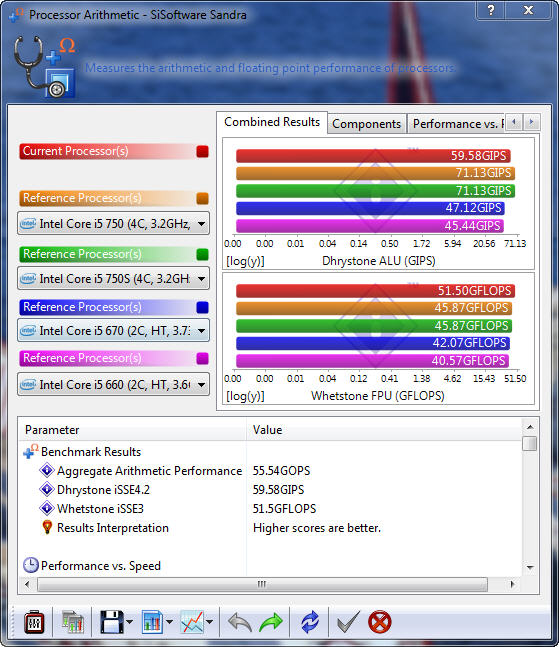Viewport: 559px width, 647px height.
Task: Select the Performance vs. Speed heading row
Action: 270,565
